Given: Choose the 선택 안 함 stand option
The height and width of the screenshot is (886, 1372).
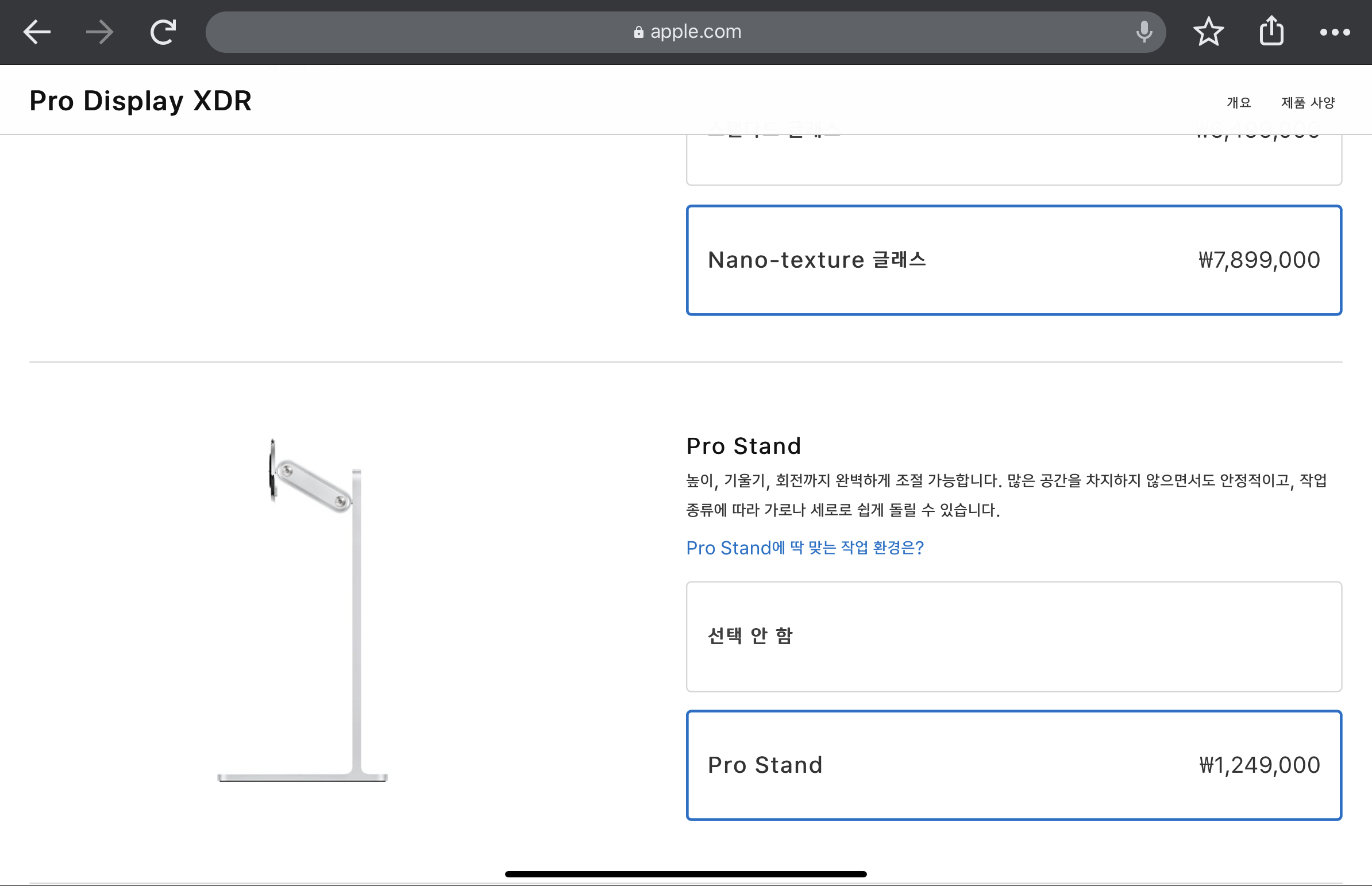Looking at the screenshot, I should 1013,636.
